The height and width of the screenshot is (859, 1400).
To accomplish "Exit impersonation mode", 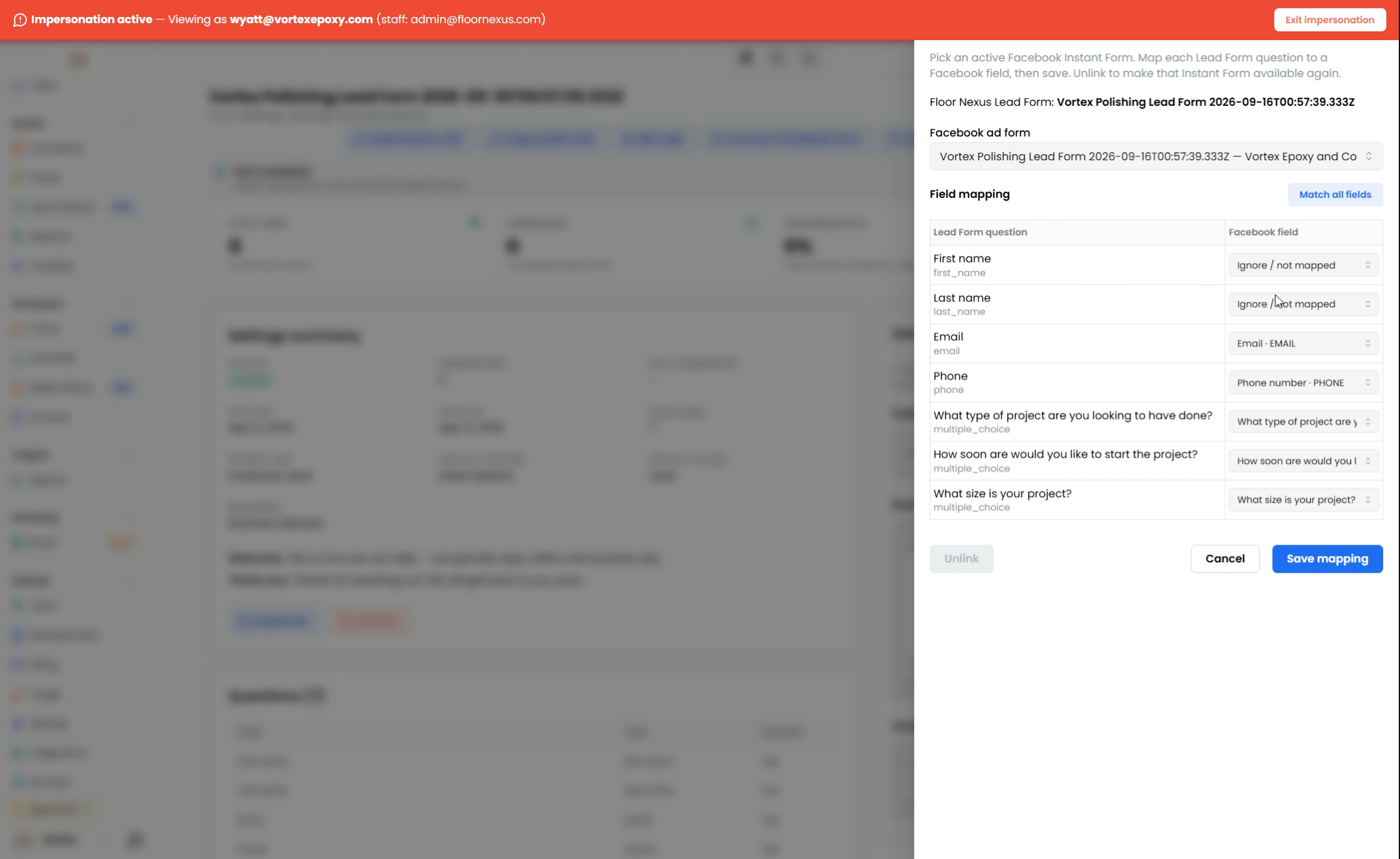I will point(1330,20).
